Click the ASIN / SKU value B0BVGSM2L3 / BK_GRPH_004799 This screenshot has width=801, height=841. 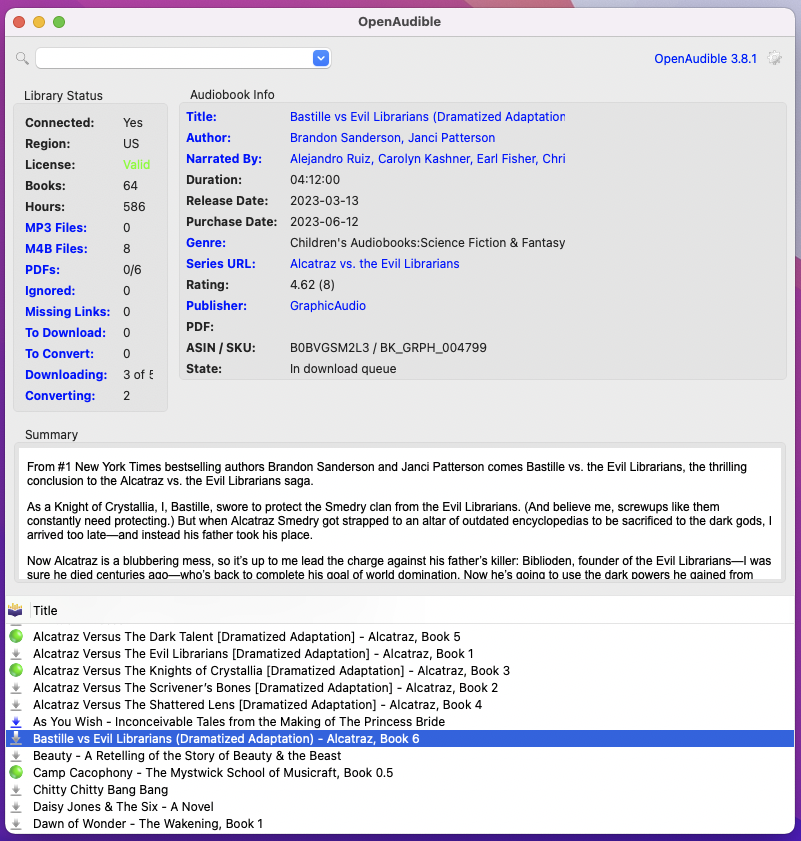tap(388, 348)
